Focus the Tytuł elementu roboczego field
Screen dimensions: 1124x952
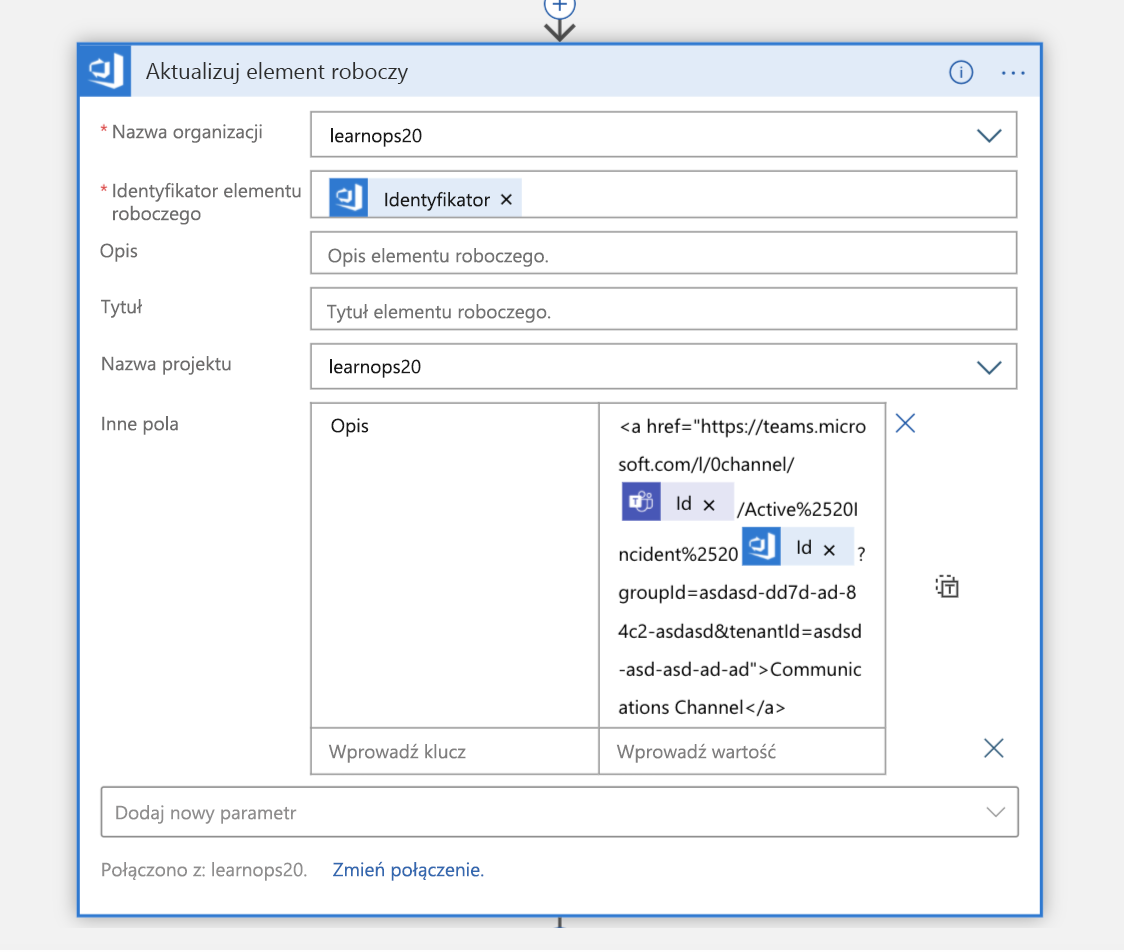(x=663, y=309)
